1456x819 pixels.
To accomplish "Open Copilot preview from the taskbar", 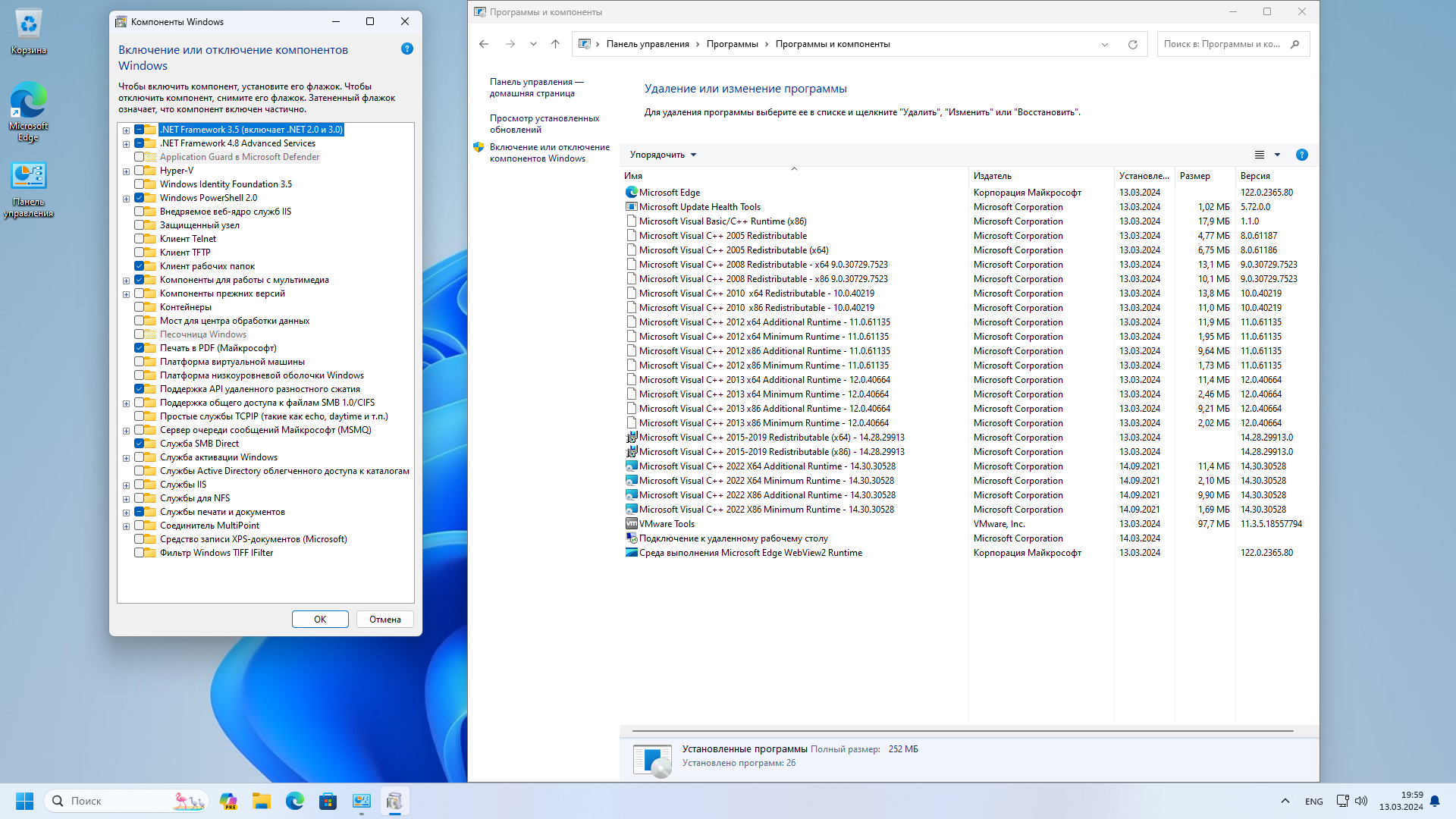I will (x=228, y=801).
